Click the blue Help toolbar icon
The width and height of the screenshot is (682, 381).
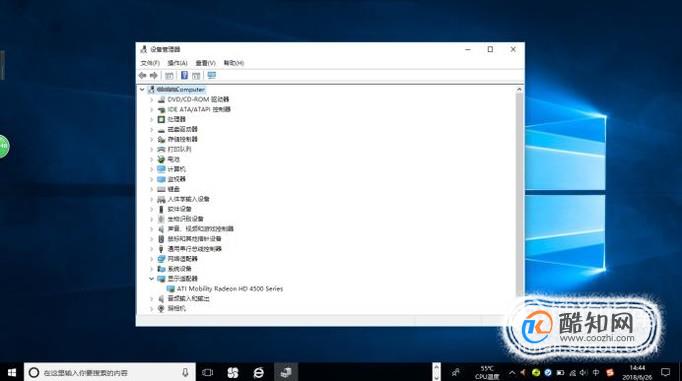184,76
